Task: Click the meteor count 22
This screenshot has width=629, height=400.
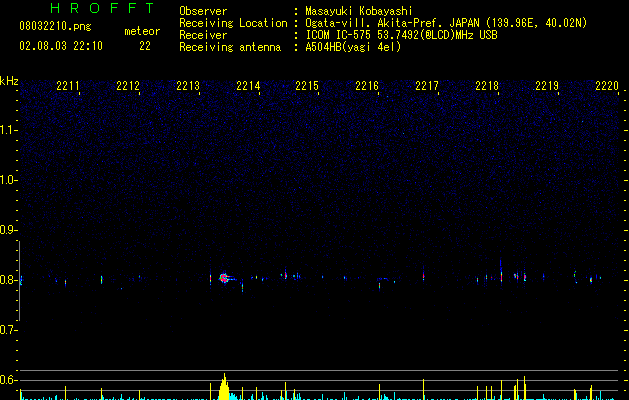Action: click(145, 46)
